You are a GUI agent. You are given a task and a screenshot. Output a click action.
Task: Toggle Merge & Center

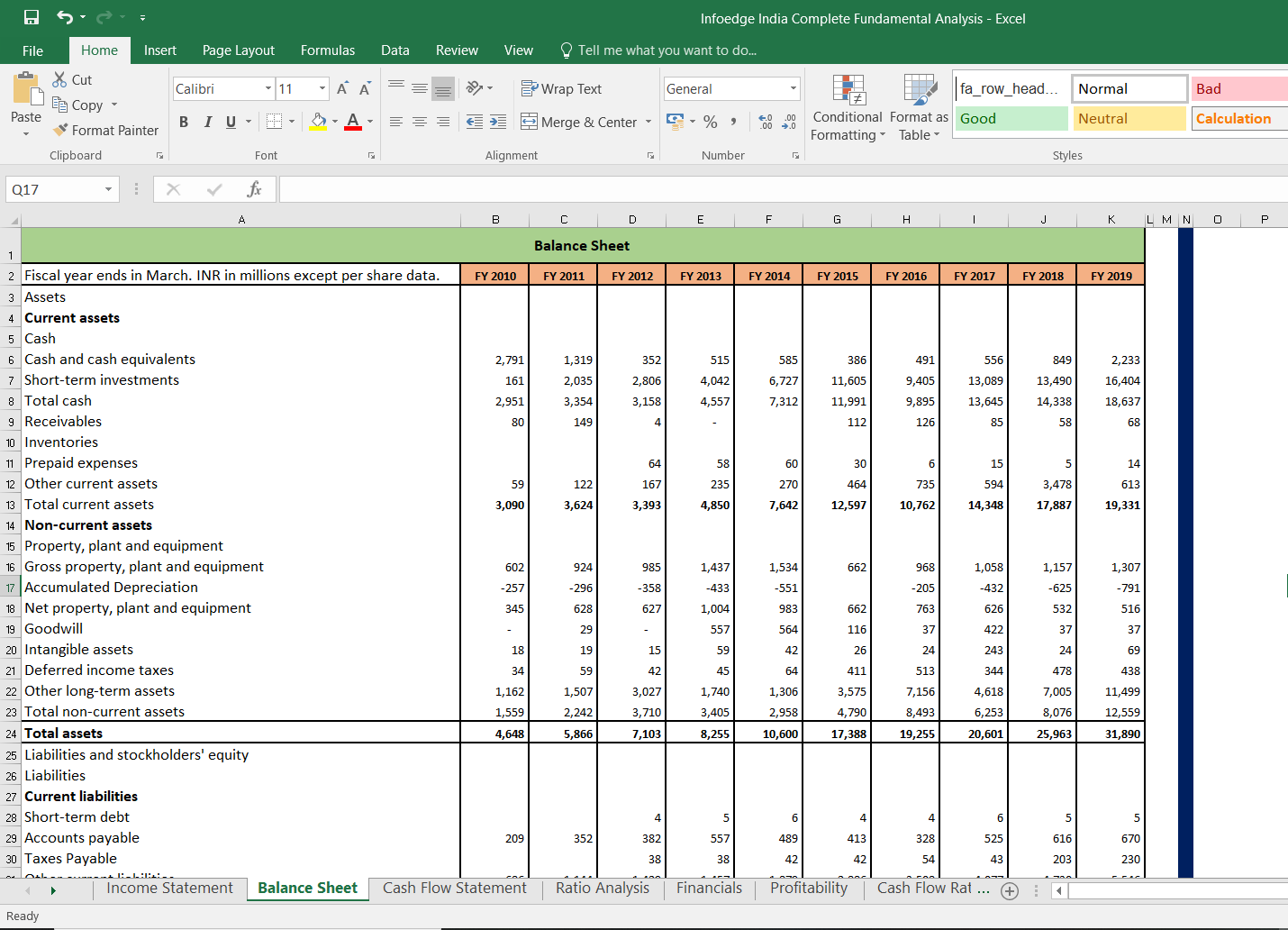pos(579,122)
